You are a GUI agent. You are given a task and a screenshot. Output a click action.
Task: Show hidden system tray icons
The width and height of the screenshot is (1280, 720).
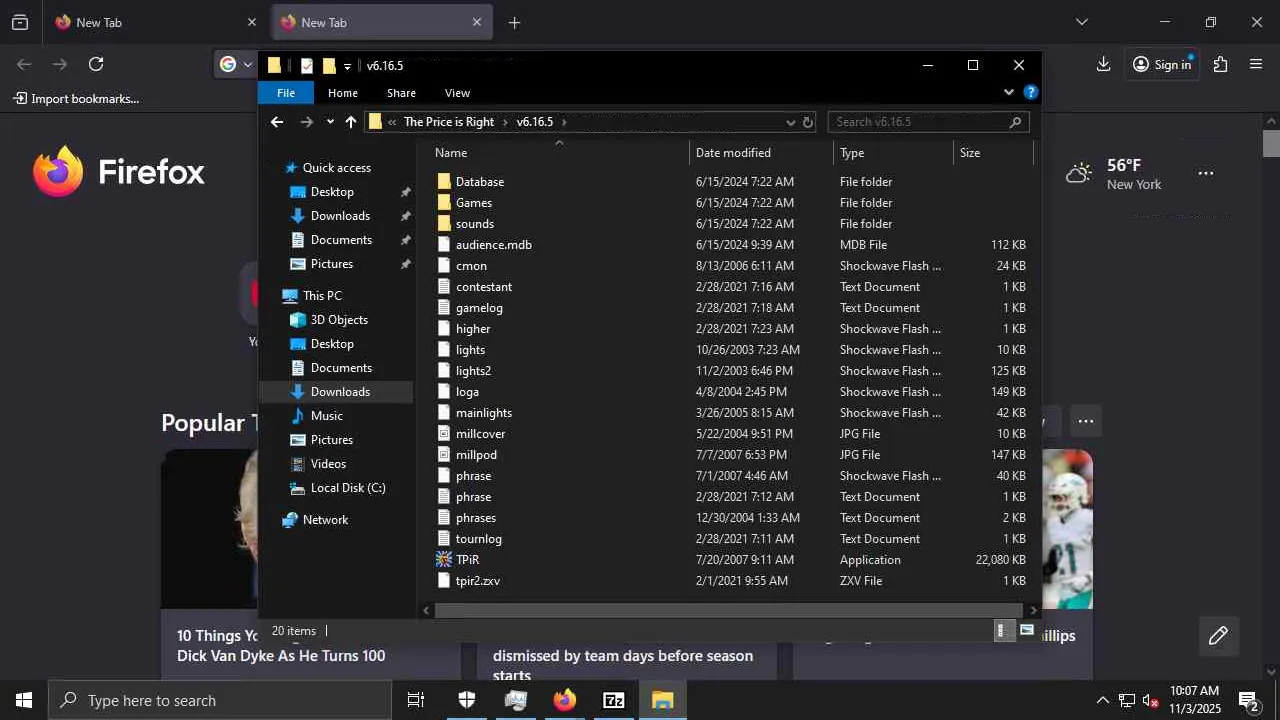click(1102, 701)
